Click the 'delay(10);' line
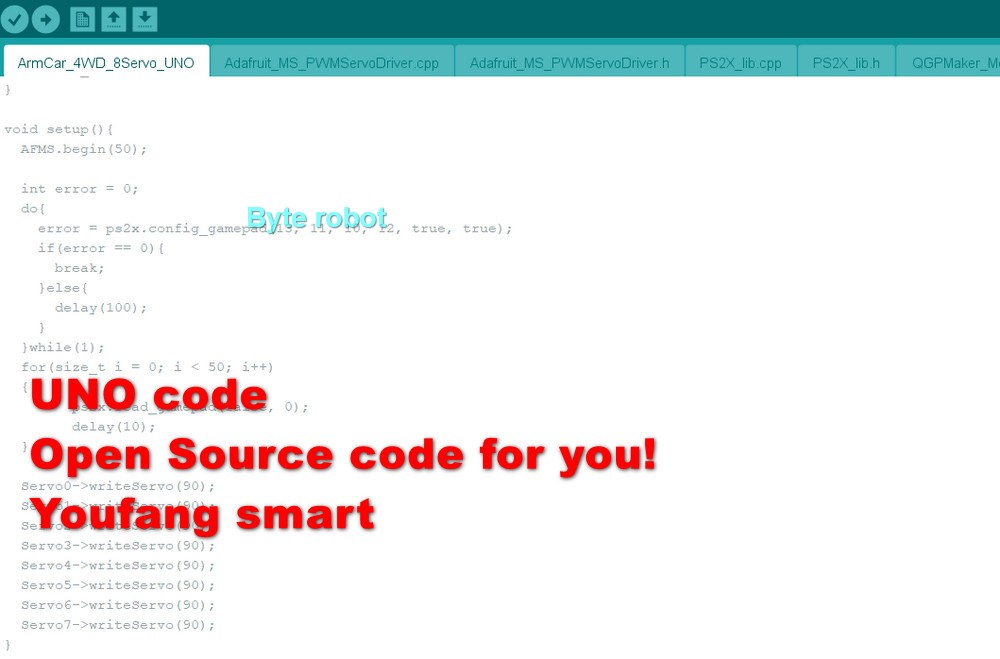 (x=114, y=426)
